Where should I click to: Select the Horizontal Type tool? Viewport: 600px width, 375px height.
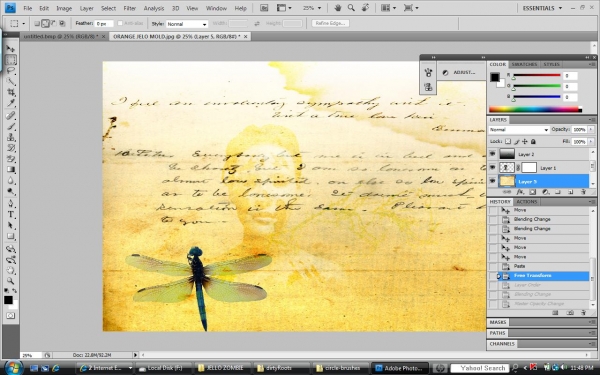pos(11,214)
